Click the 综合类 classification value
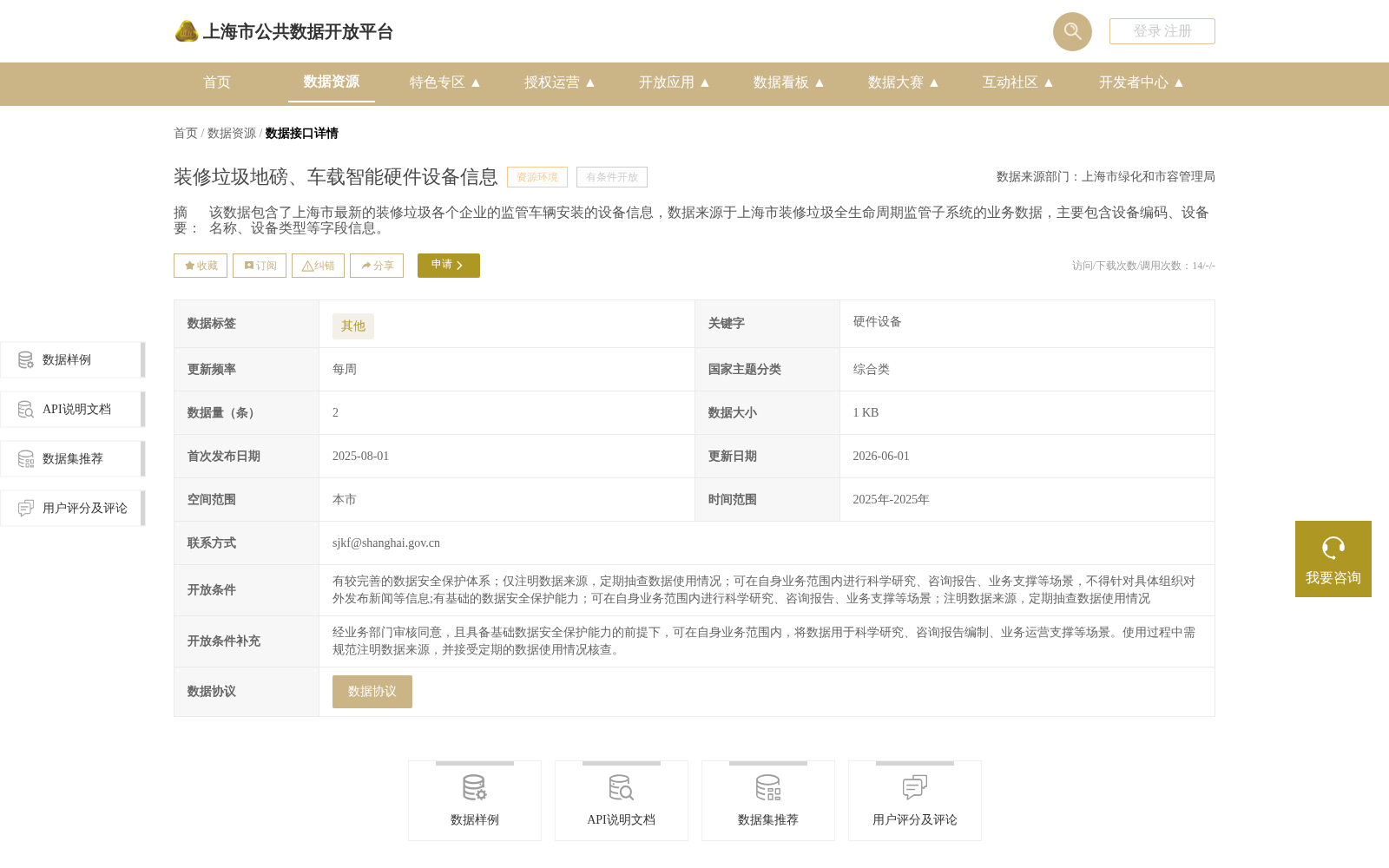Image resolution: width=1389 pixels, height=868 pixels. click(x=872, y=370)
